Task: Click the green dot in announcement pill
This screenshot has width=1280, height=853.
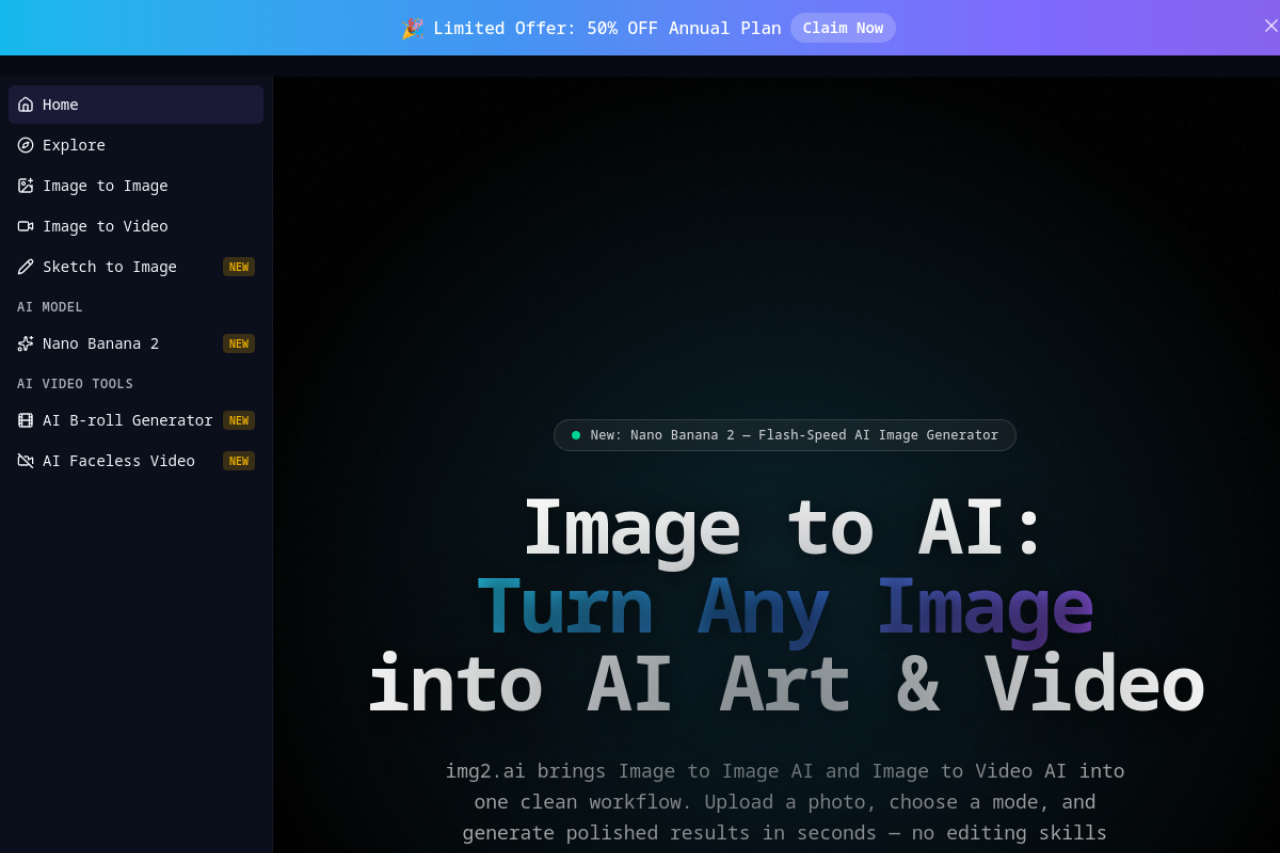Action: coord(576,435)
